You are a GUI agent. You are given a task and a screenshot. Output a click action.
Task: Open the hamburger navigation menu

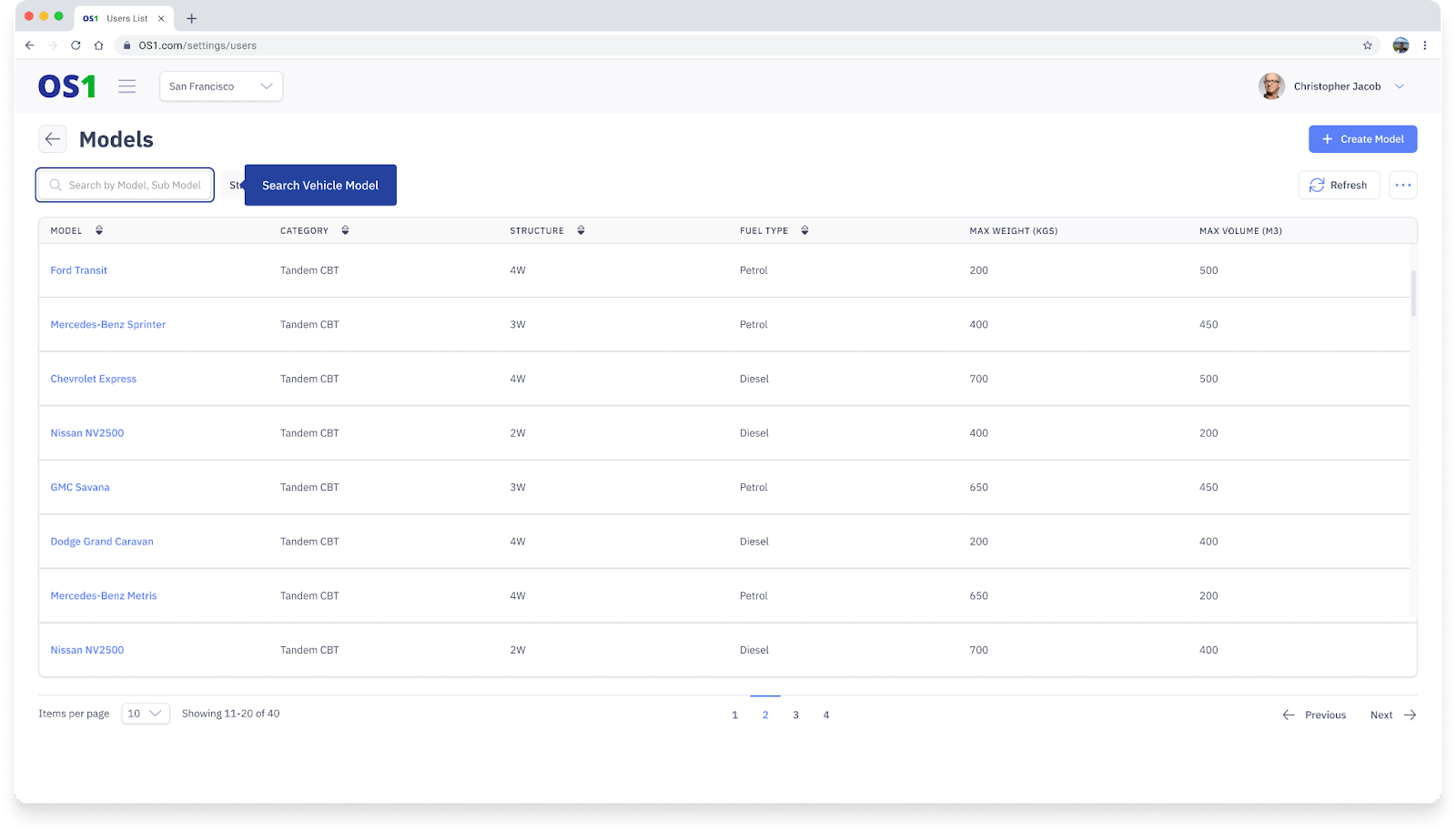coord(126,86)
